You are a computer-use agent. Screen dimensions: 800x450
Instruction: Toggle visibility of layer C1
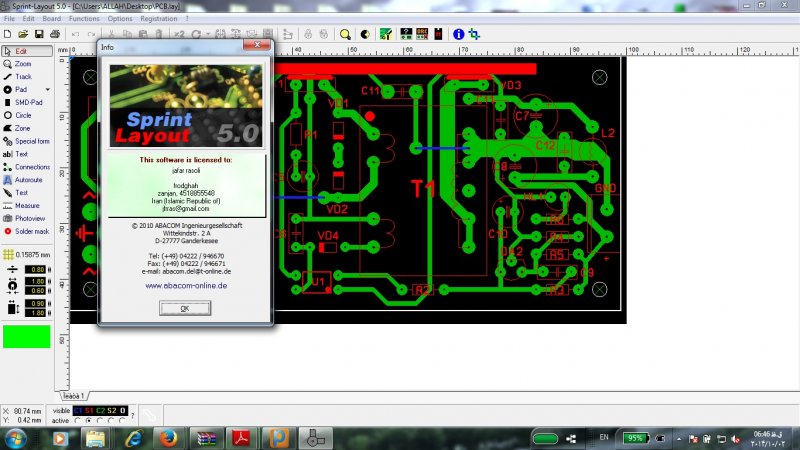click(78, 410)
